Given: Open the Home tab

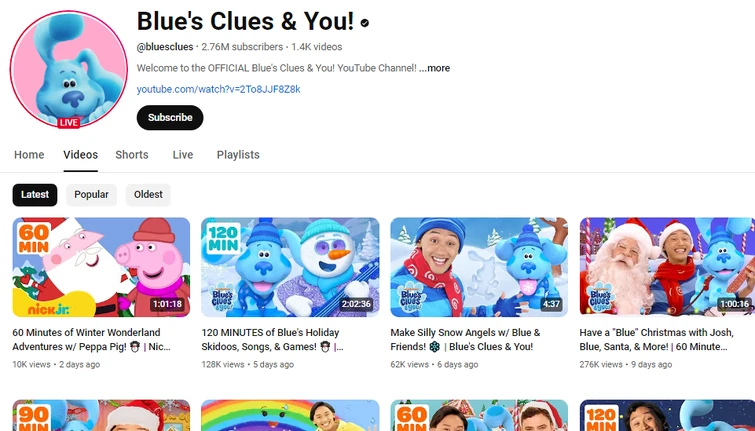Looking at the screenshot, I should click(x=29, y=155).
